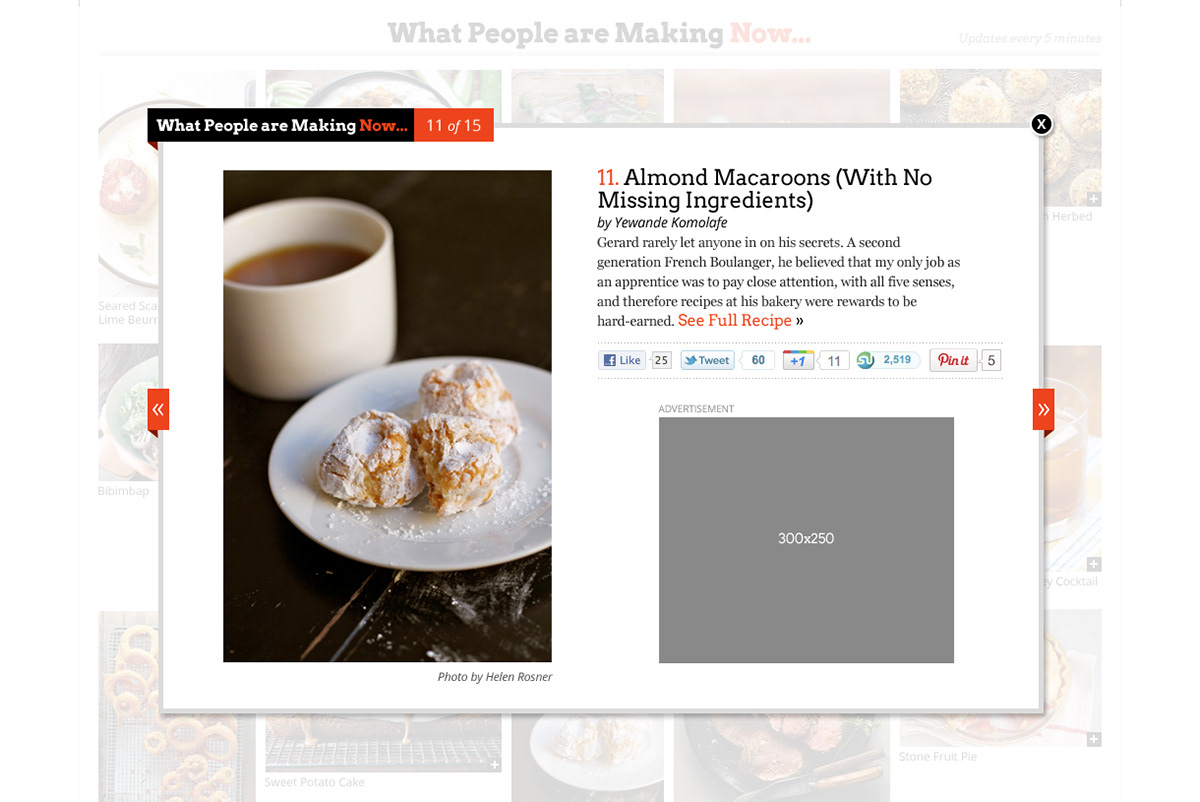Screen dimensions: 1200x802
Task: Click the StumbleUpon share icon
Action: (866, 360)
